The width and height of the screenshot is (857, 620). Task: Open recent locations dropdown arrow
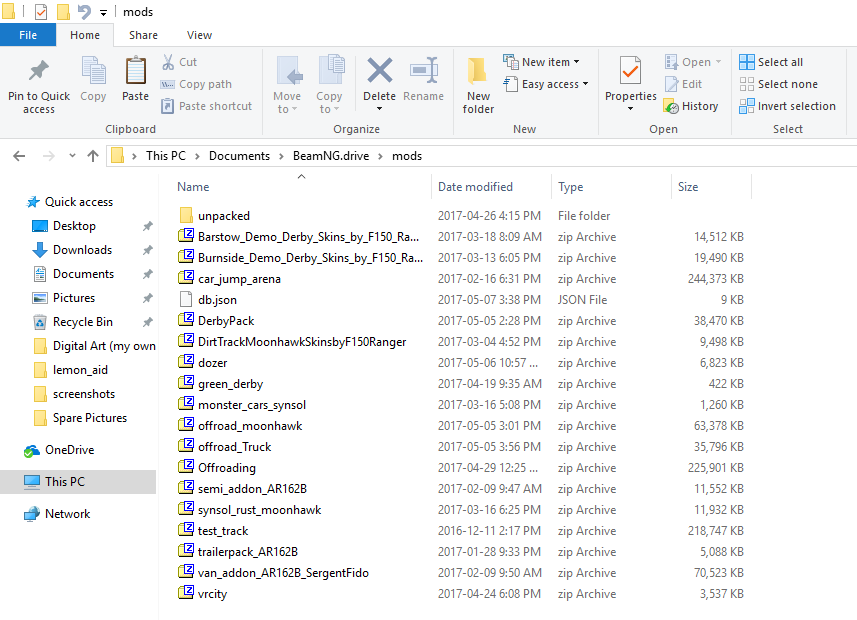click(x=72, y=156)
